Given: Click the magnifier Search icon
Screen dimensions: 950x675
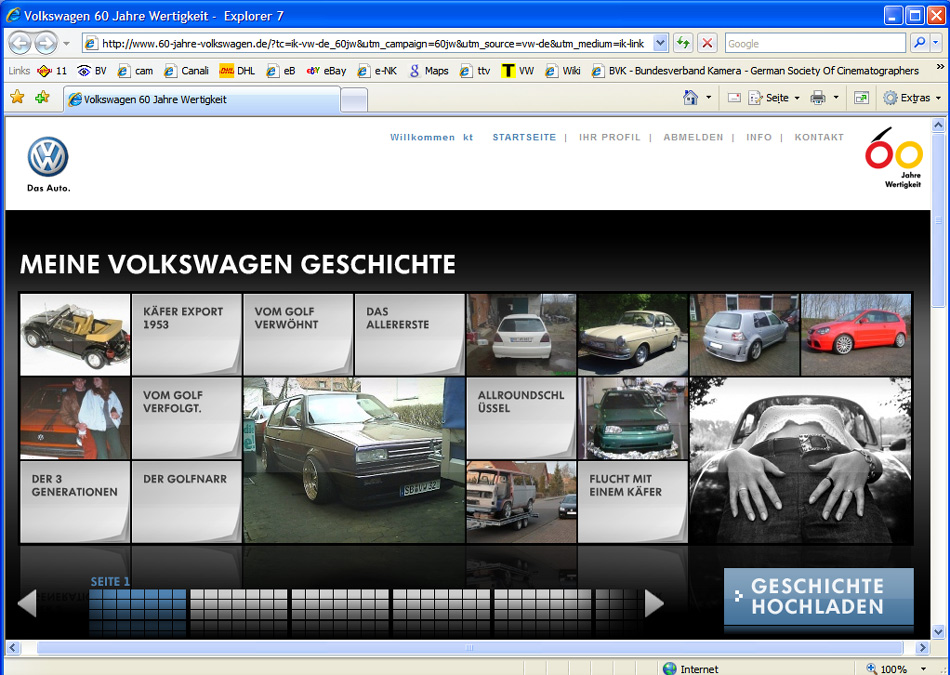Looking at the screenshot, I should 919,43.
